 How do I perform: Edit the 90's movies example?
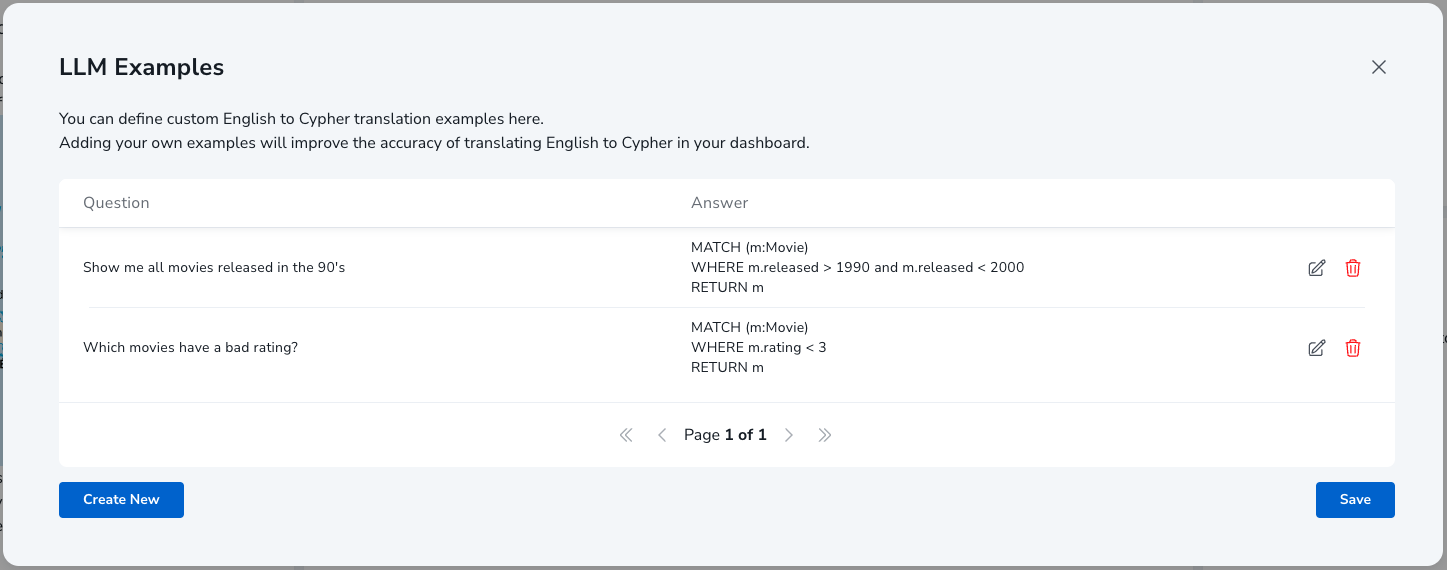1317,268
